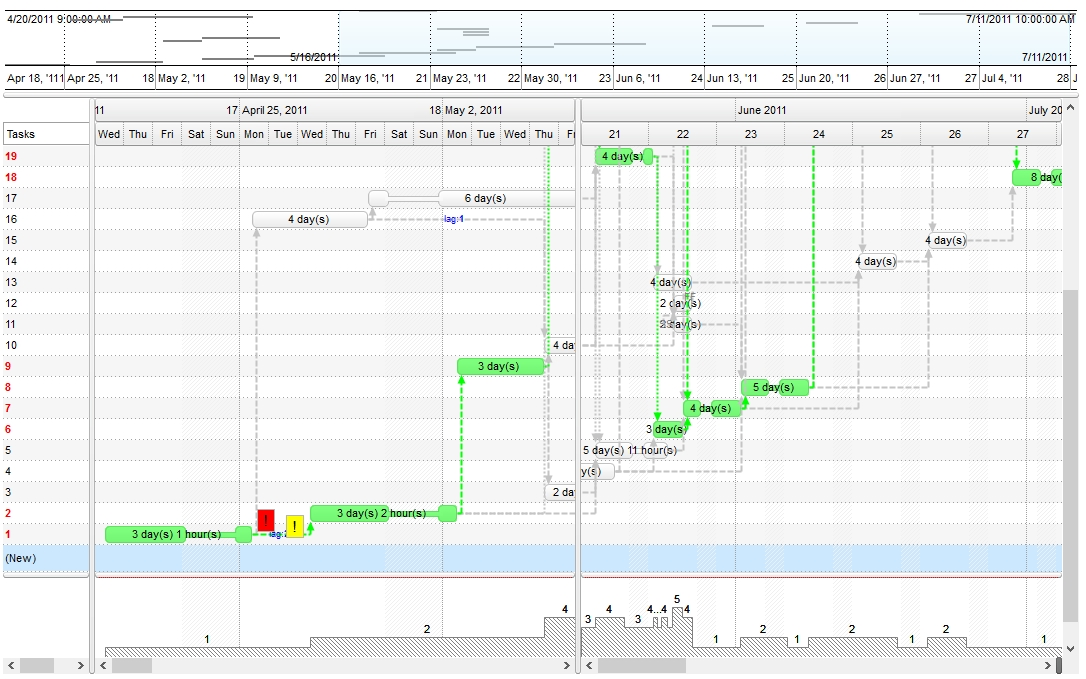
Task: Select the 4 day(s) bar on task 16
Action: tap(309, 220)
